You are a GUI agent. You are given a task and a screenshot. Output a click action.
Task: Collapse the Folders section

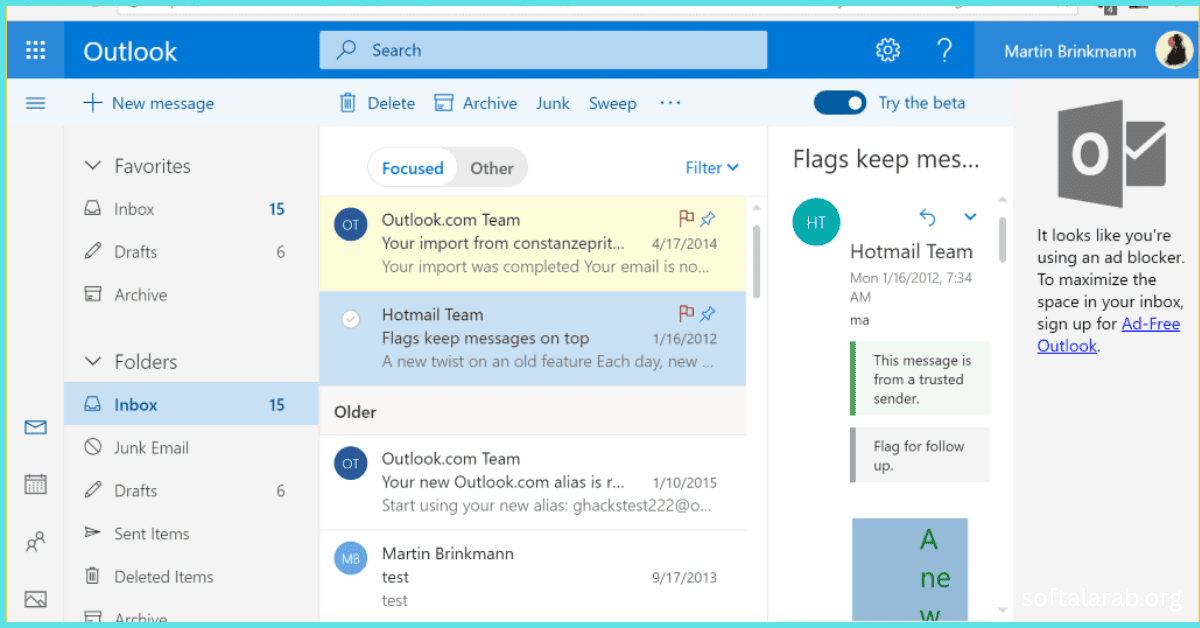pos(93,362)
